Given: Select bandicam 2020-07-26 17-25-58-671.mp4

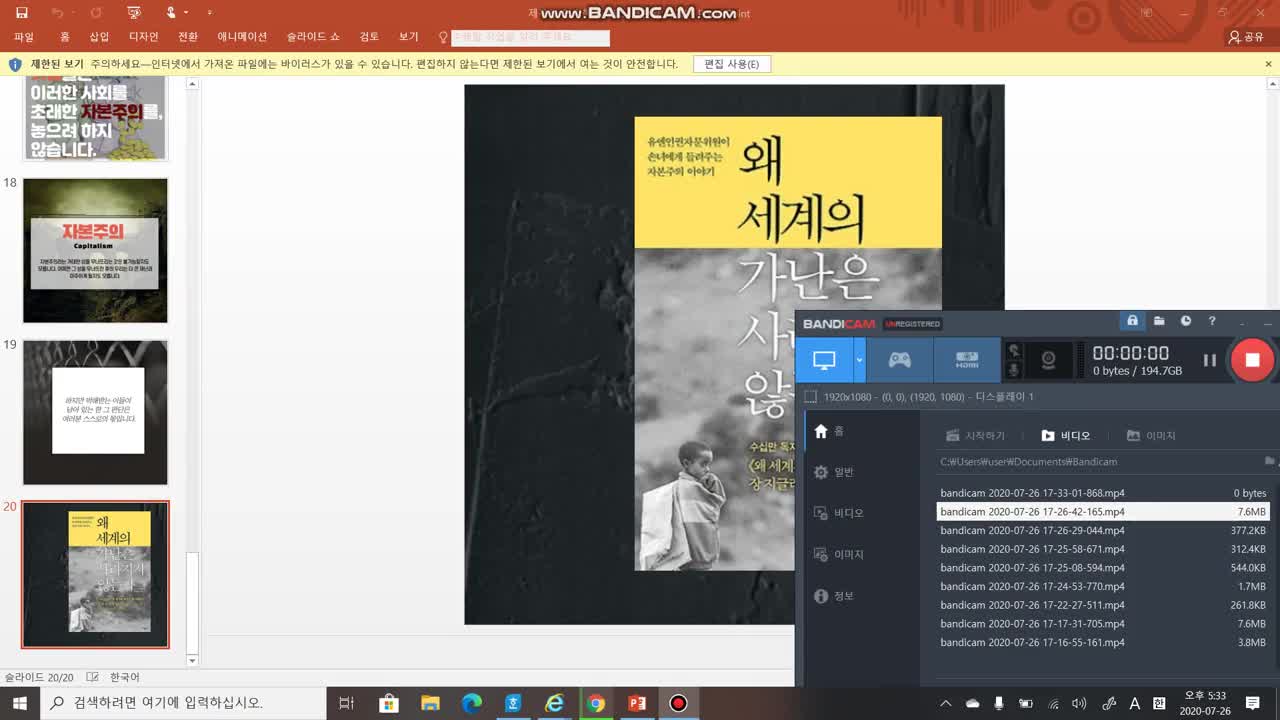Looking at the screenshot, I should (x=1103, y=549).
